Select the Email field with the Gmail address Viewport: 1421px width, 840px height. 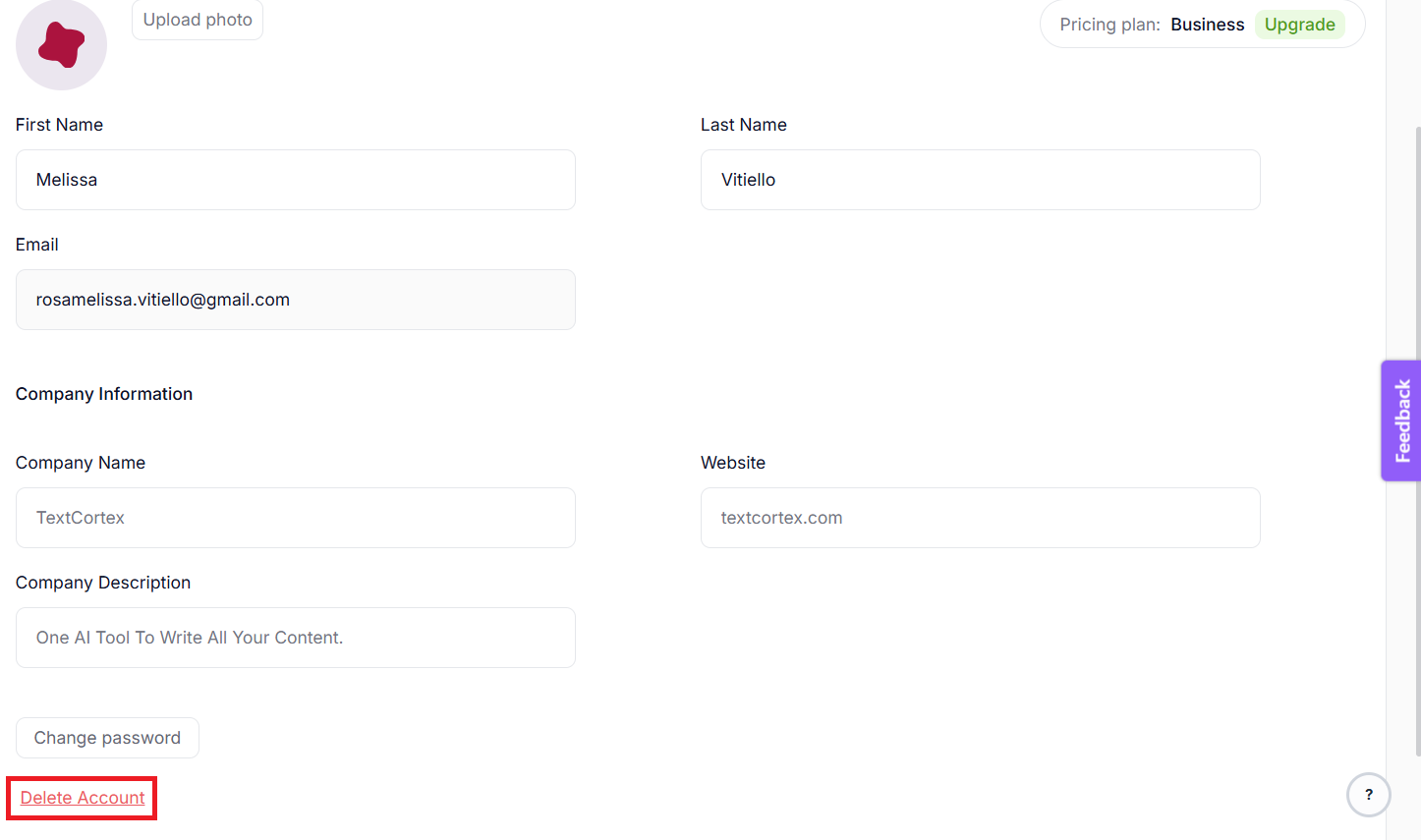click(295, 300)
